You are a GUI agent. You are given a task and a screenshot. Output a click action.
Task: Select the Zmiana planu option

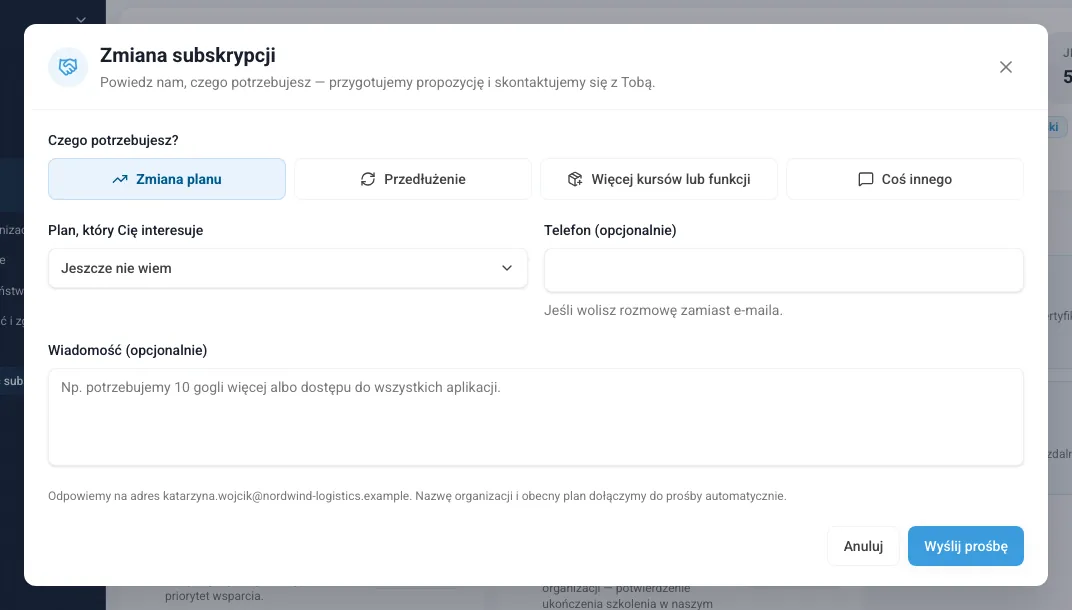[167, 179]
